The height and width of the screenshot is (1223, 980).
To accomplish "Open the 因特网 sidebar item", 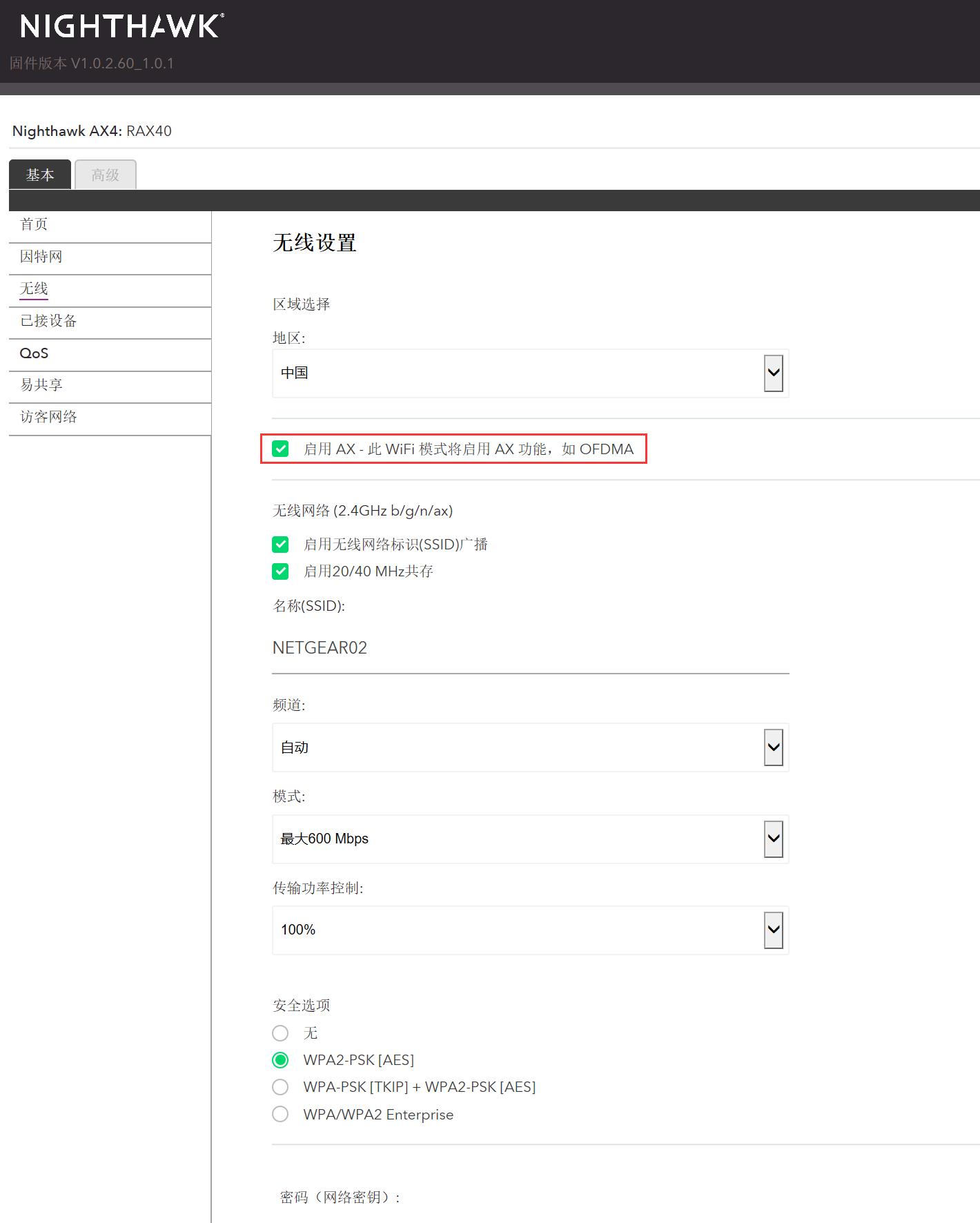I will (x=110, y=257).
